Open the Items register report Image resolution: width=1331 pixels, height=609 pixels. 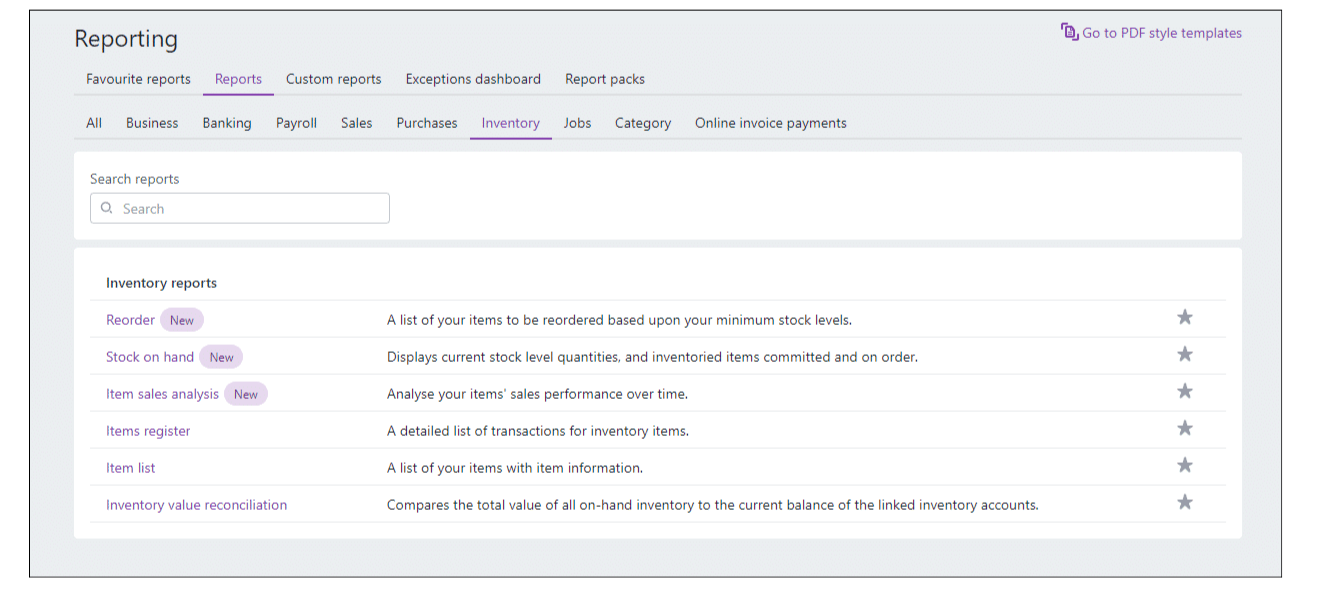pos(148,431)
